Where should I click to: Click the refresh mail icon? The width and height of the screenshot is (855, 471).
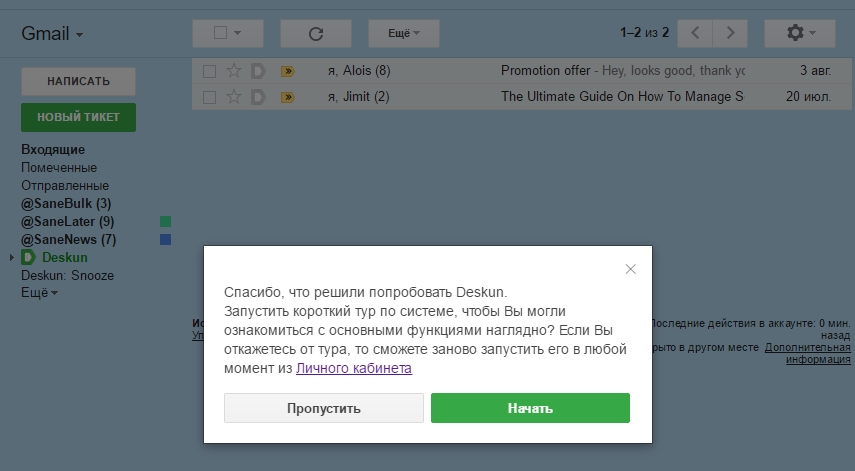[x=316, y=34]
